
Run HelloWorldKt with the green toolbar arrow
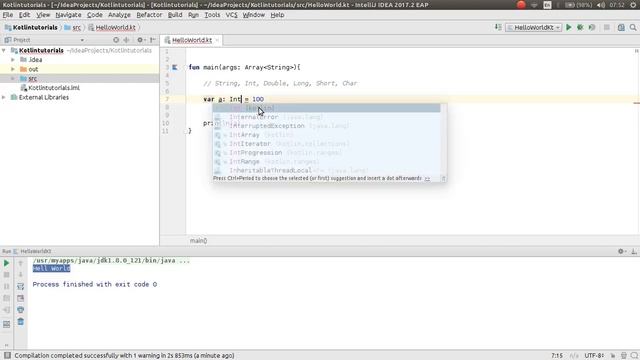pos(568,27)
